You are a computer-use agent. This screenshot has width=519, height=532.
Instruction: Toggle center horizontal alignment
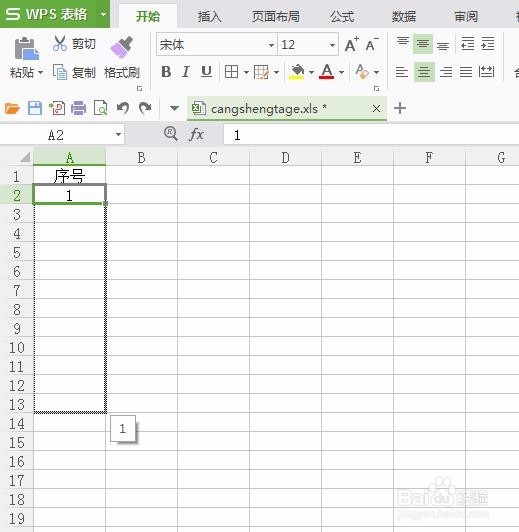[424, 72]
